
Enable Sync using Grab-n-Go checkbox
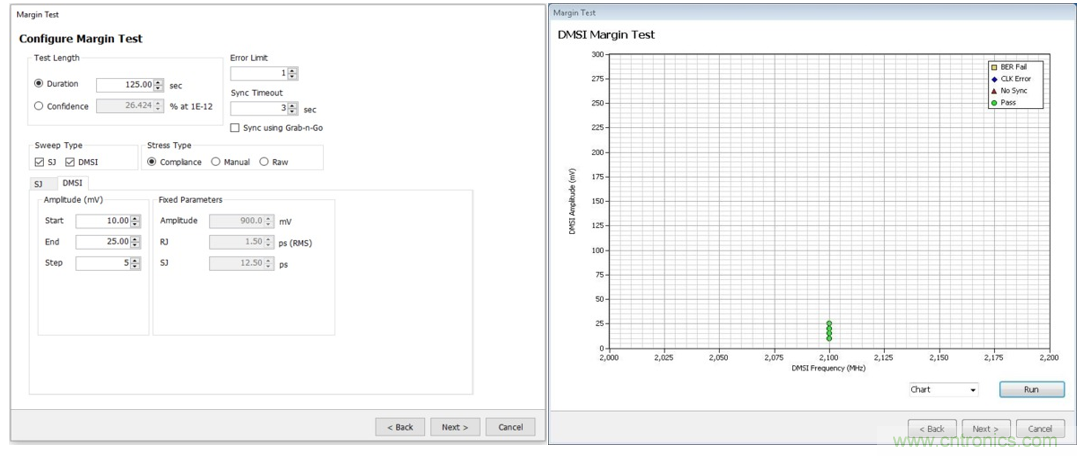click(235, 128)
